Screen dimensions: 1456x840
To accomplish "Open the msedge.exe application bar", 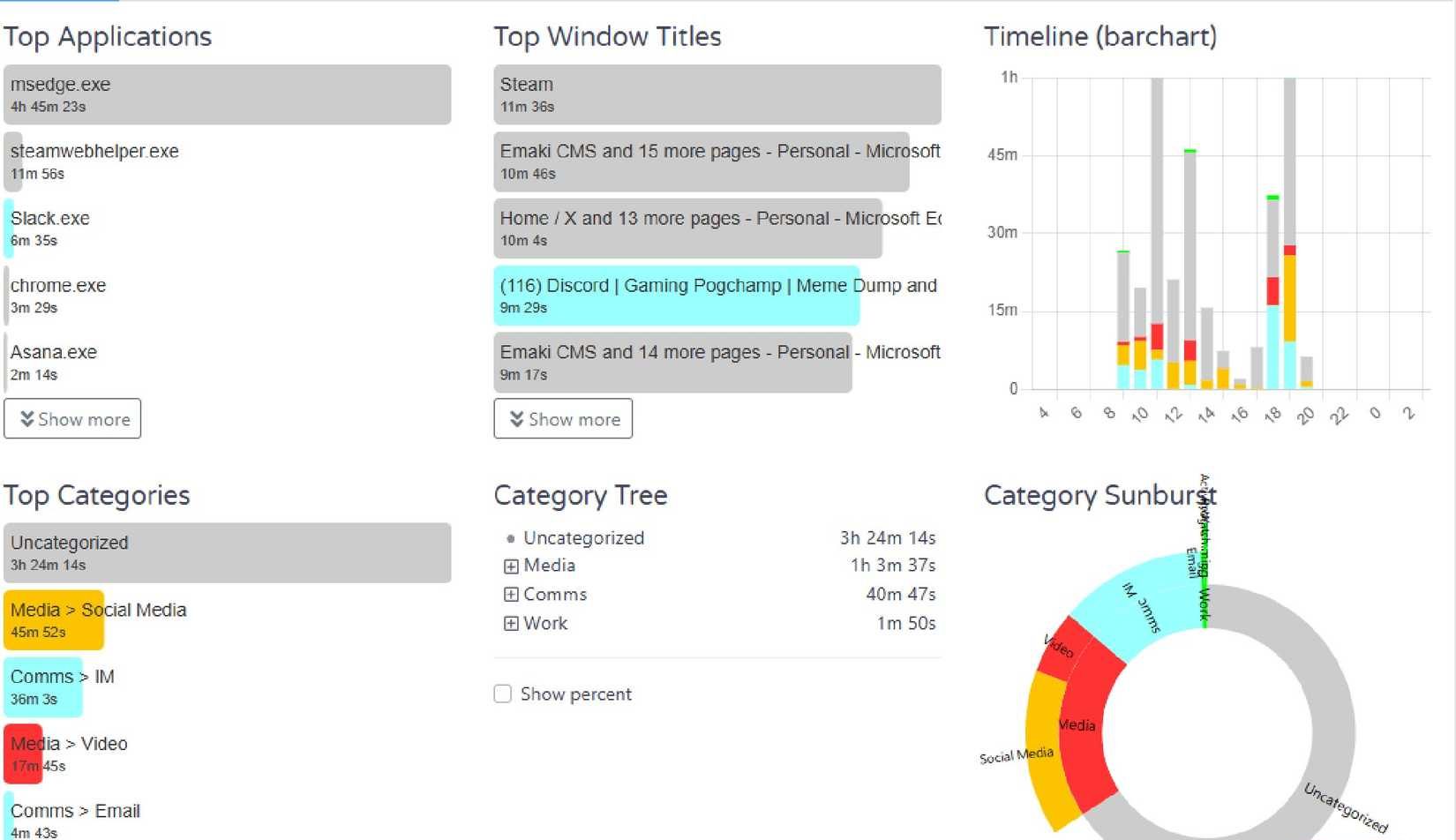I will pyautogui.click(x=227, y=94).
